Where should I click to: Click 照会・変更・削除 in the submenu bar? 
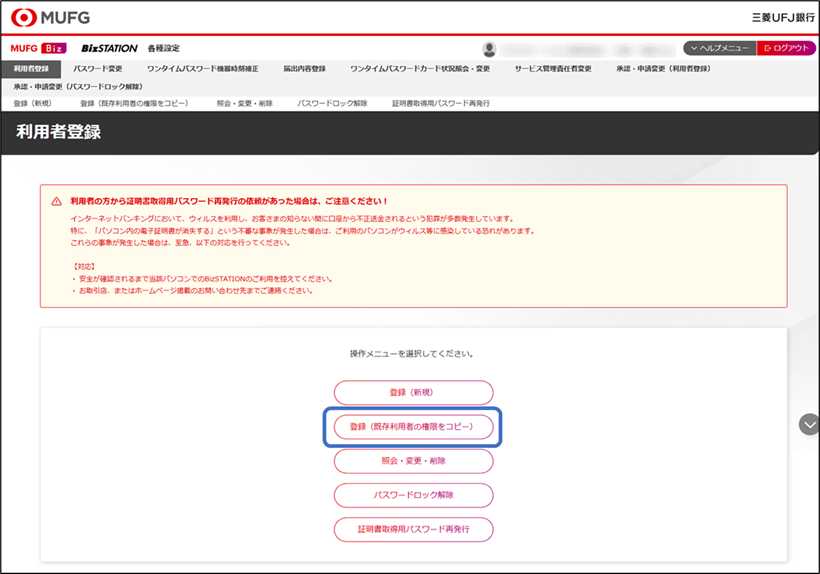click(x=243, y=103)
